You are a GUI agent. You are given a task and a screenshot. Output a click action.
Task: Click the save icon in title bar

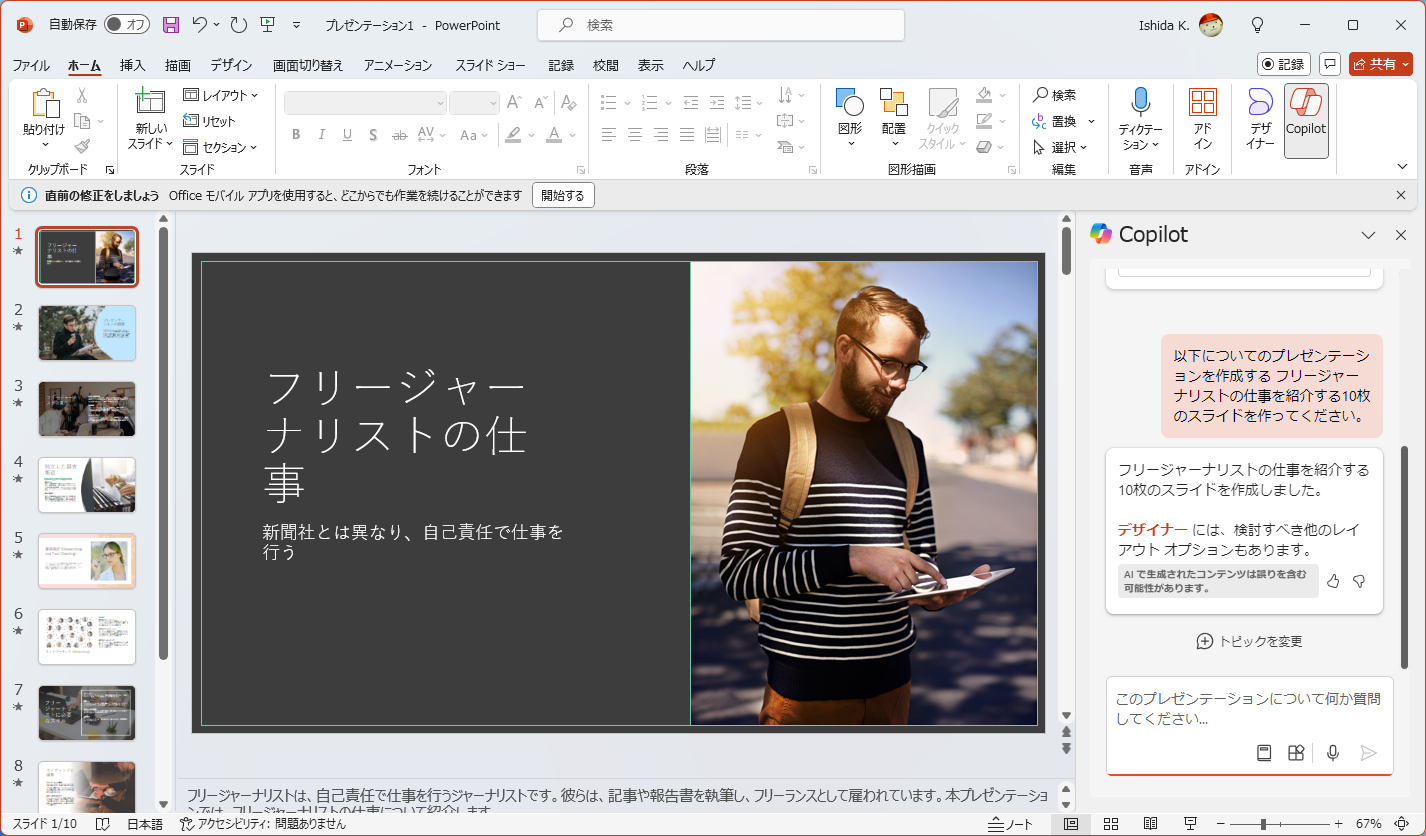pos(171,25)
